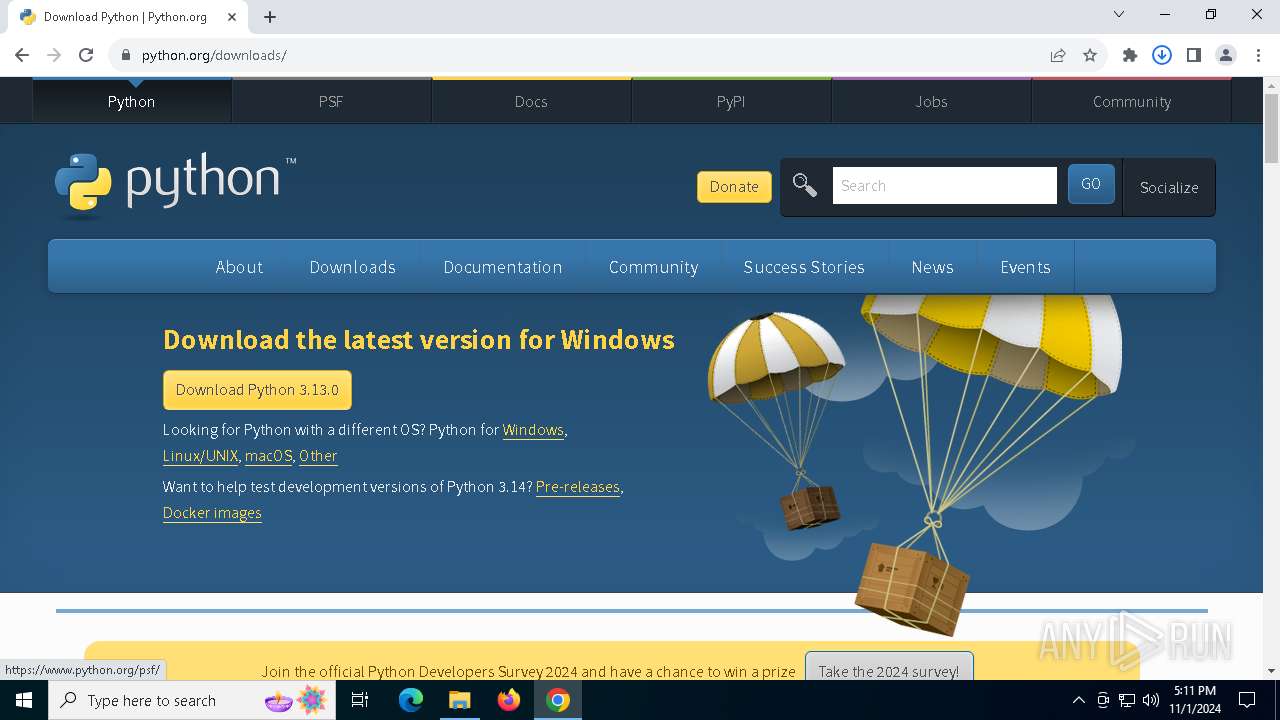Image resolution: width=1280 pixels, height=720 pixels.
Task: Open the Community navigation menu
Action: [x=653, y=267]
